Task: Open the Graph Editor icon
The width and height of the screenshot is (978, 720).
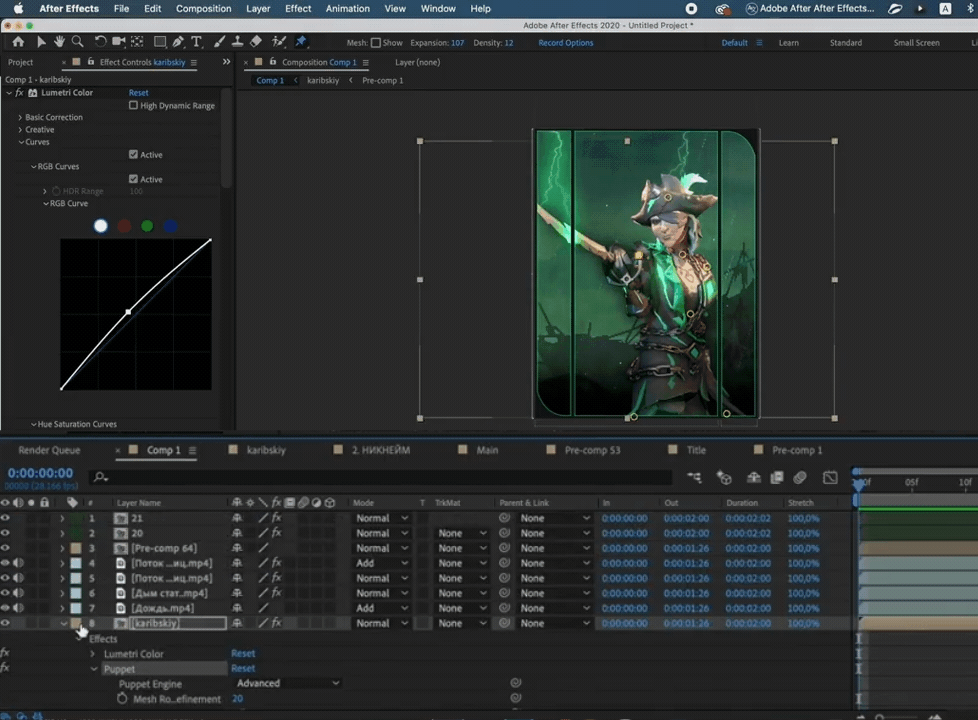Action: pyautogui.click(x=830, y=478)
